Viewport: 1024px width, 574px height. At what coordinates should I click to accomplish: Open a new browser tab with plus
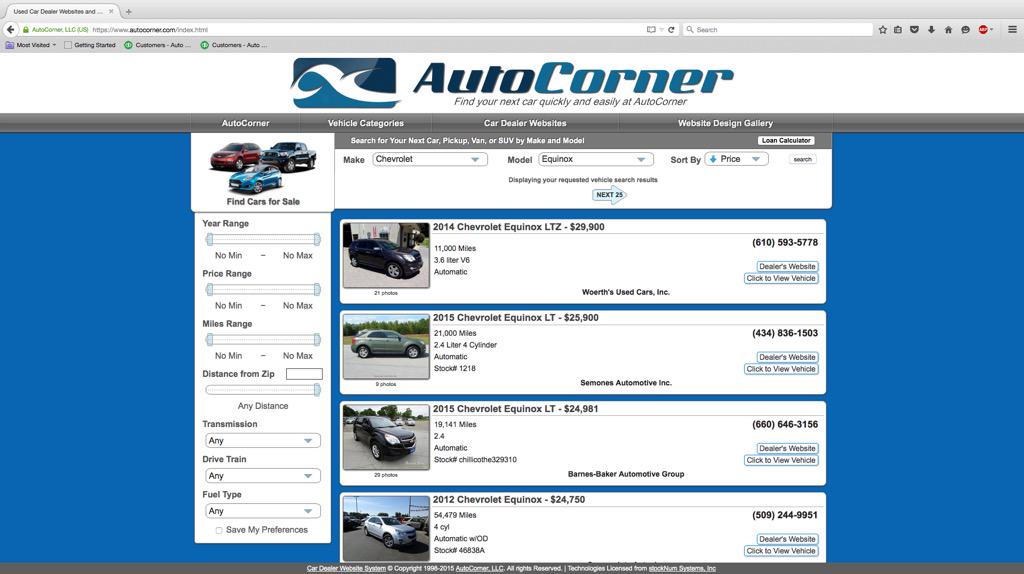click(129, 11)
